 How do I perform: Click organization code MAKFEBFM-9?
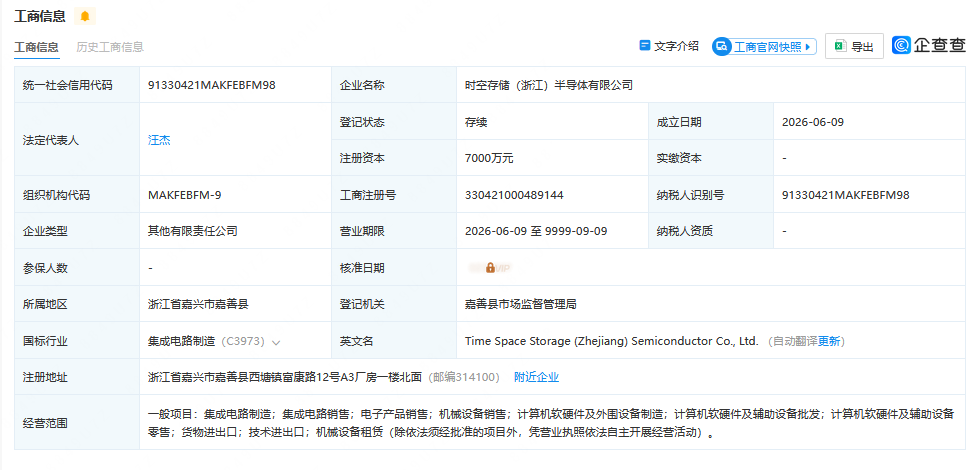[x=185, y=195]
